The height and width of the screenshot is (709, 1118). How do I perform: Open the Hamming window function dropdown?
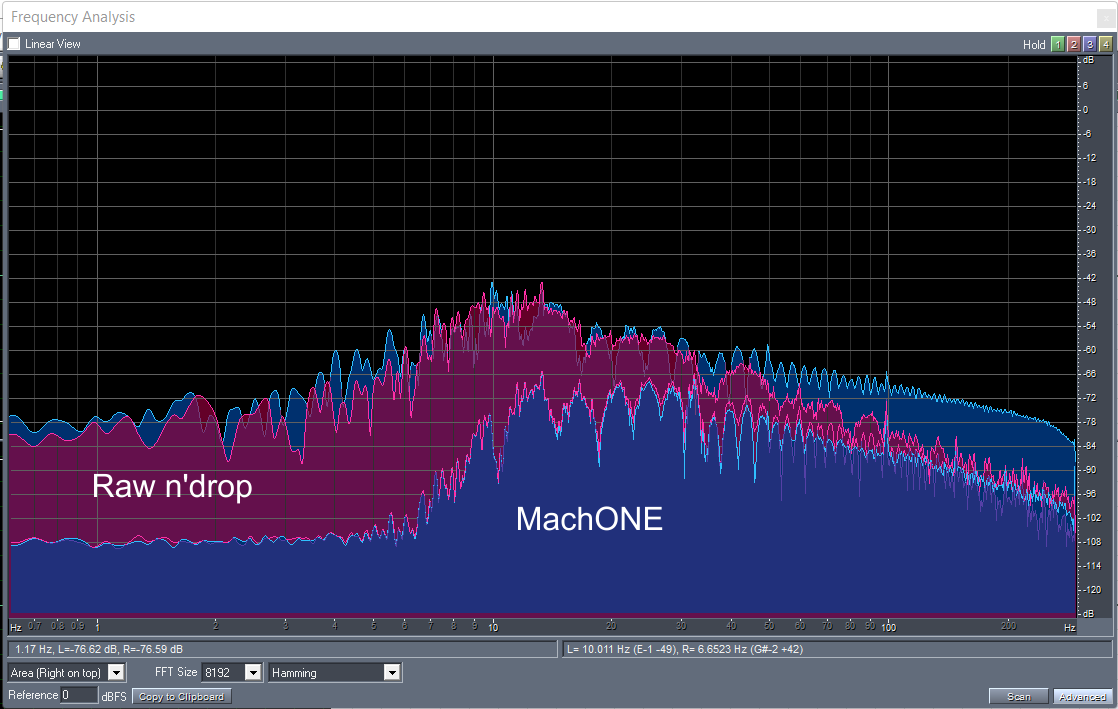click(334, 673)
